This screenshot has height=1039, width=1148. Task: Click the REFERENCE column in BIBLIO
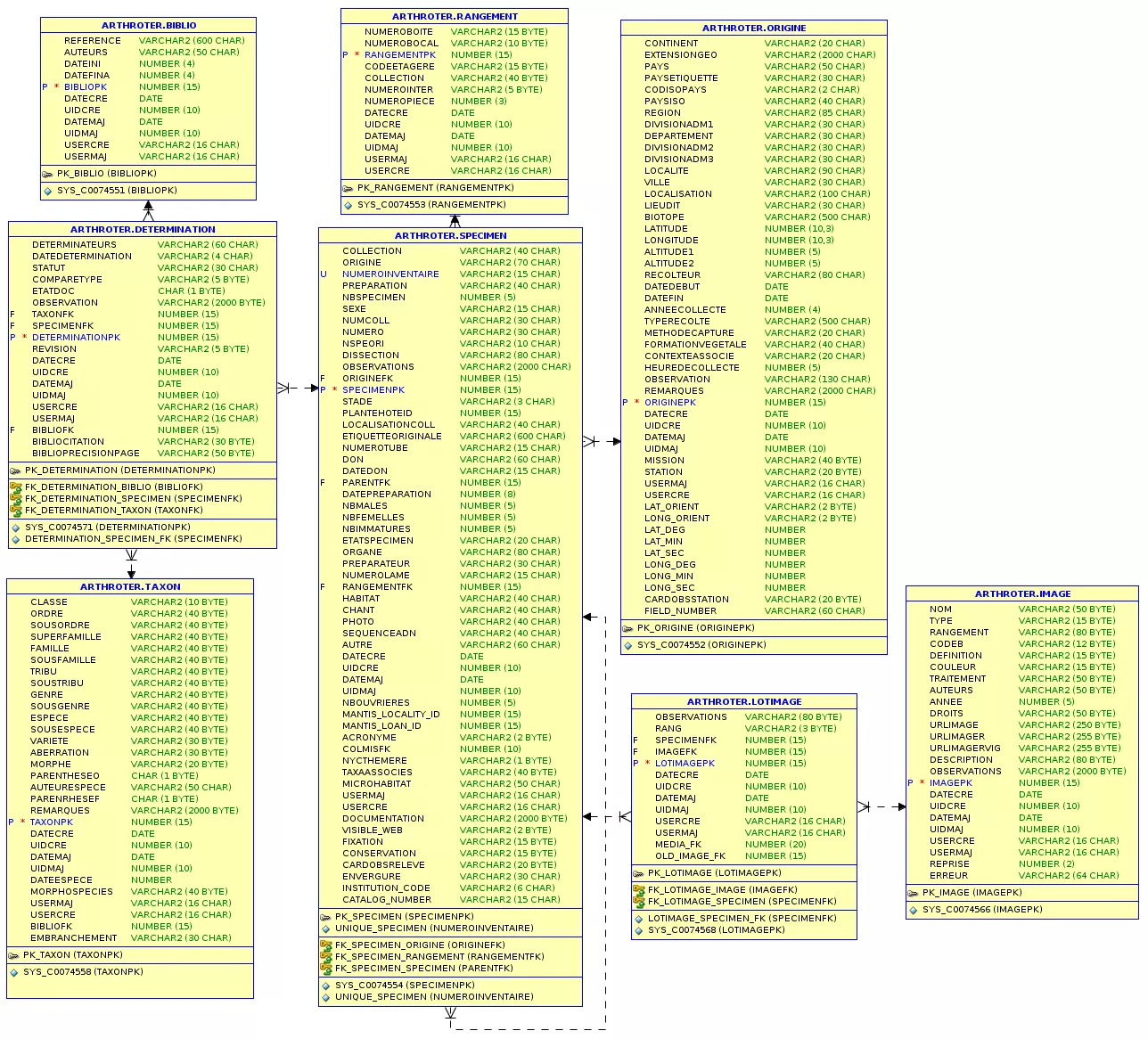pyautogui.click(x=92, y=41)
